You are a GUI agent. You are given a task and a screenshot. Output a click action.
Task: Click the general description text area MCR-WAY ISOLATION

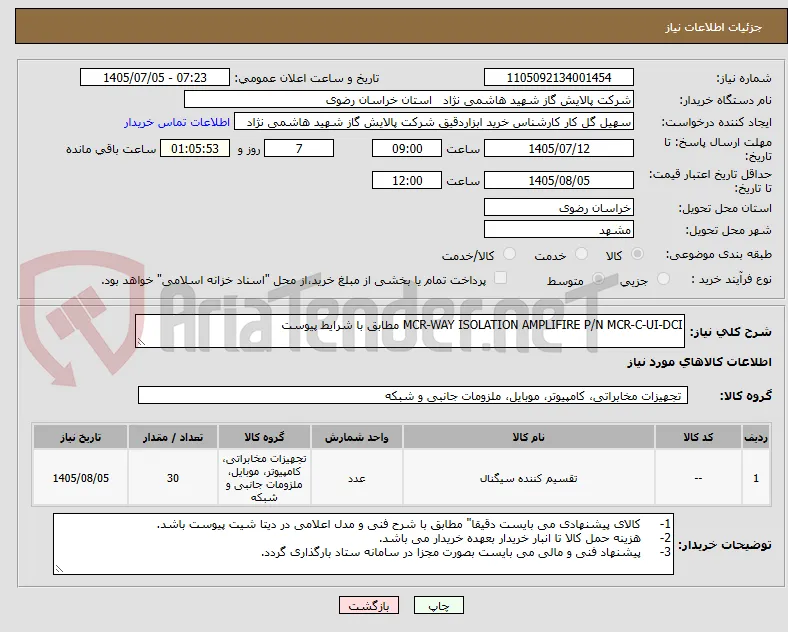click(410, 331)
